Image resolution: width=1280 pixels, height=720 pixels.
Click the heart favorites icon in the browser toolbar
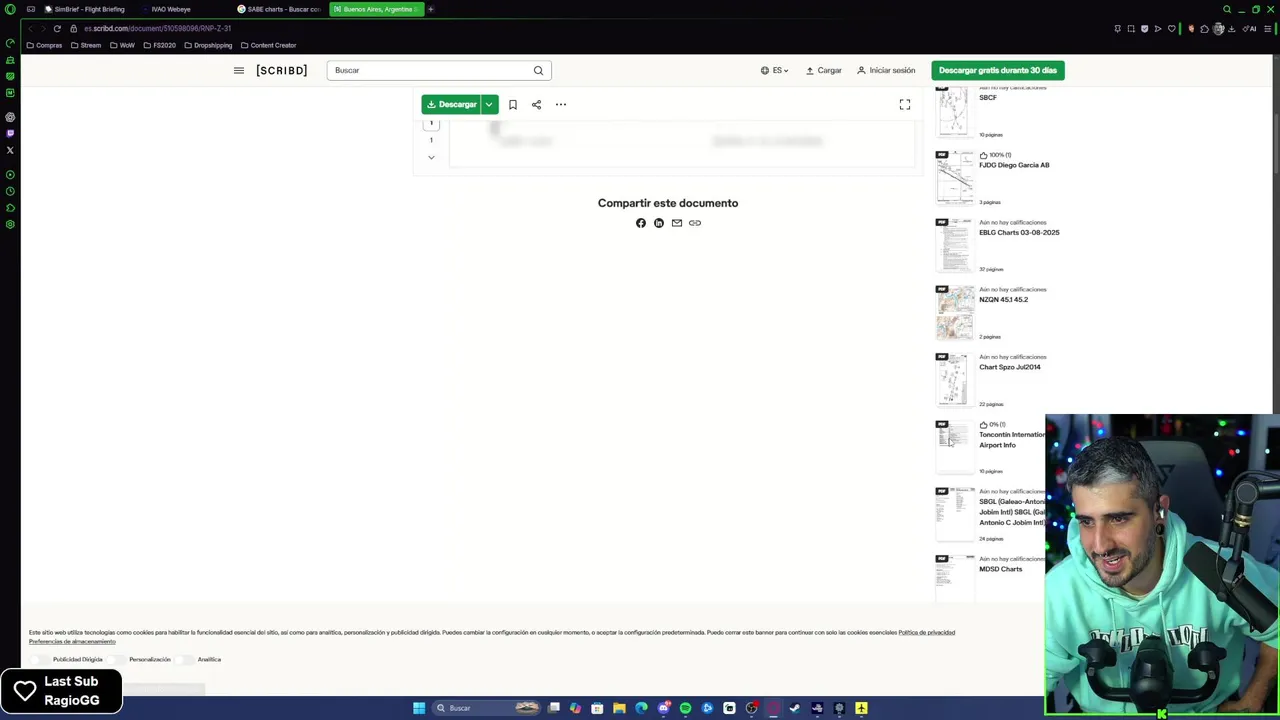click(1172, 28)
